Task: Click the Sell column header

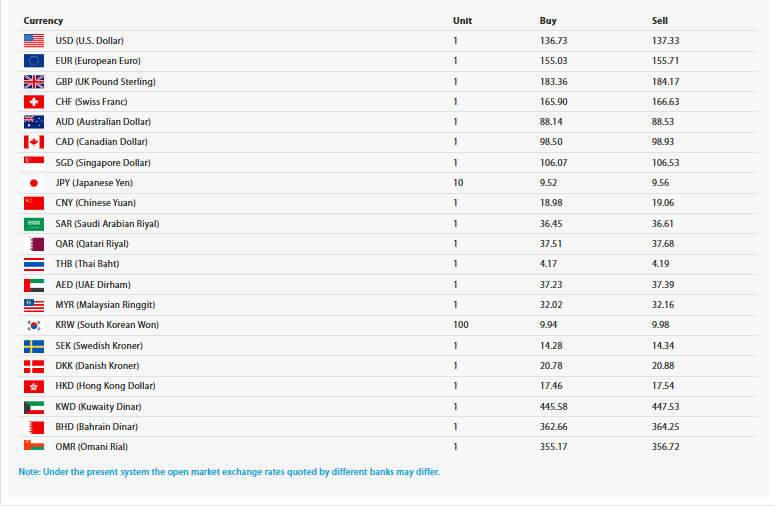Action: [x=660, y=21]
